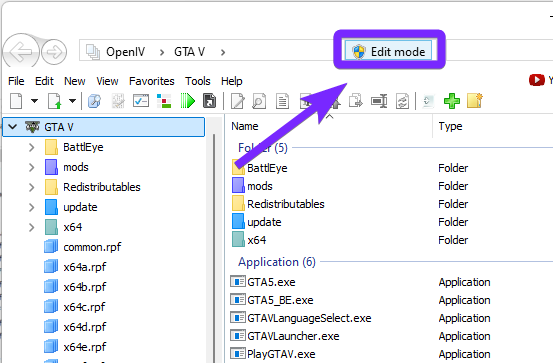
Task: Open the Favorites menu
Action: 152,81
